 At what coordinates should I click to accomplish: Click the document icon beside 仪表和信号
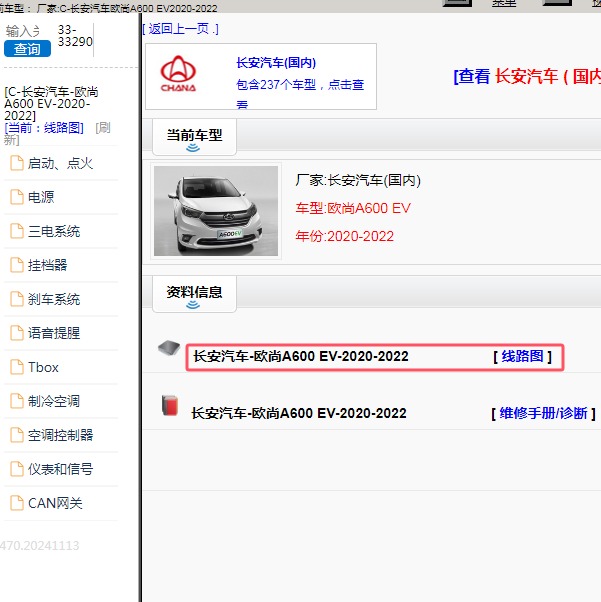point(17,468)
